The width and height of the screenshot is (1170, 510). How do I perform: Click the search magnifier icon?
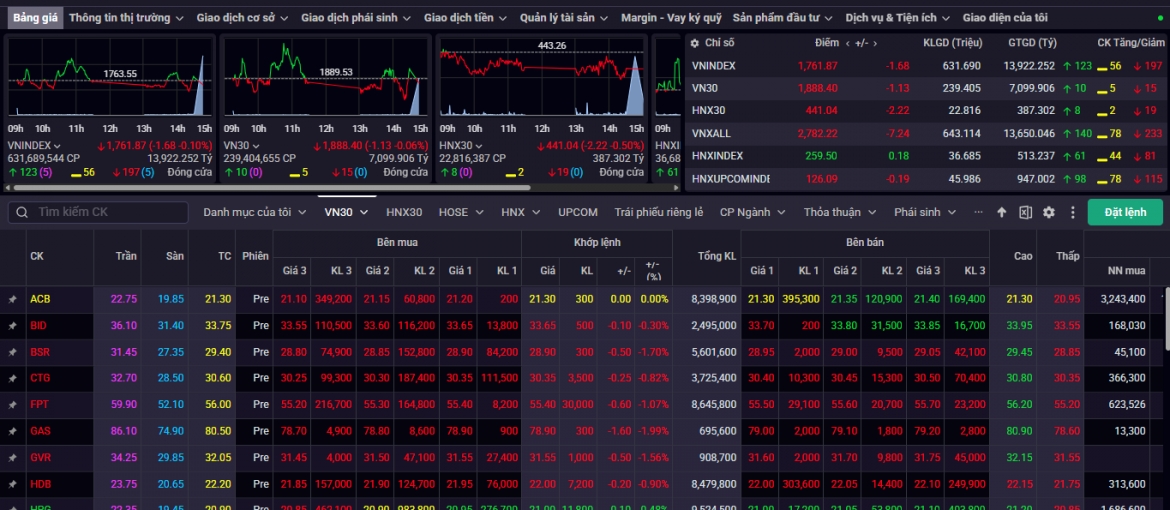click(22, 212)
